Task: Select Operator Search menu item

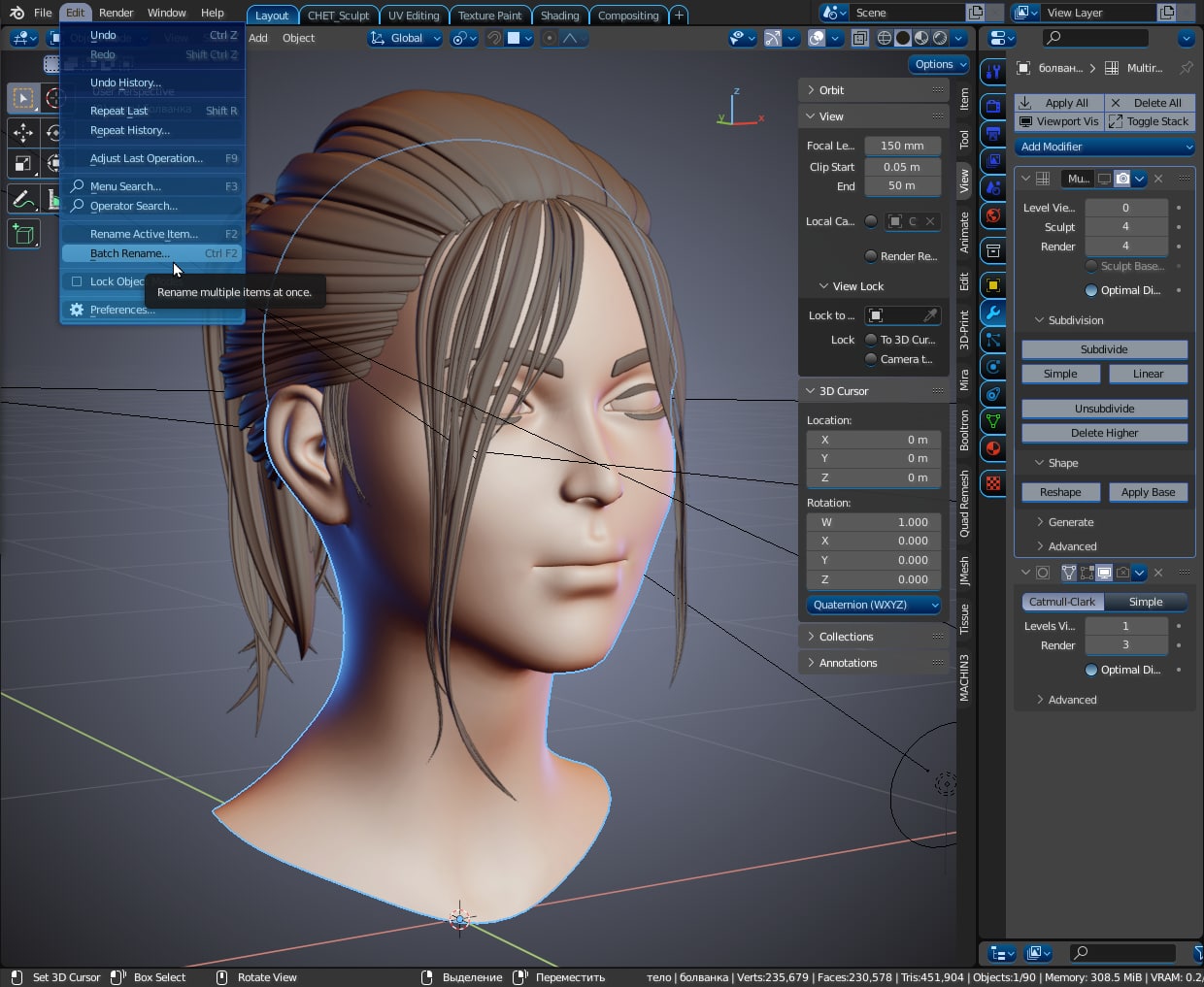Action: tap(151, 206)
